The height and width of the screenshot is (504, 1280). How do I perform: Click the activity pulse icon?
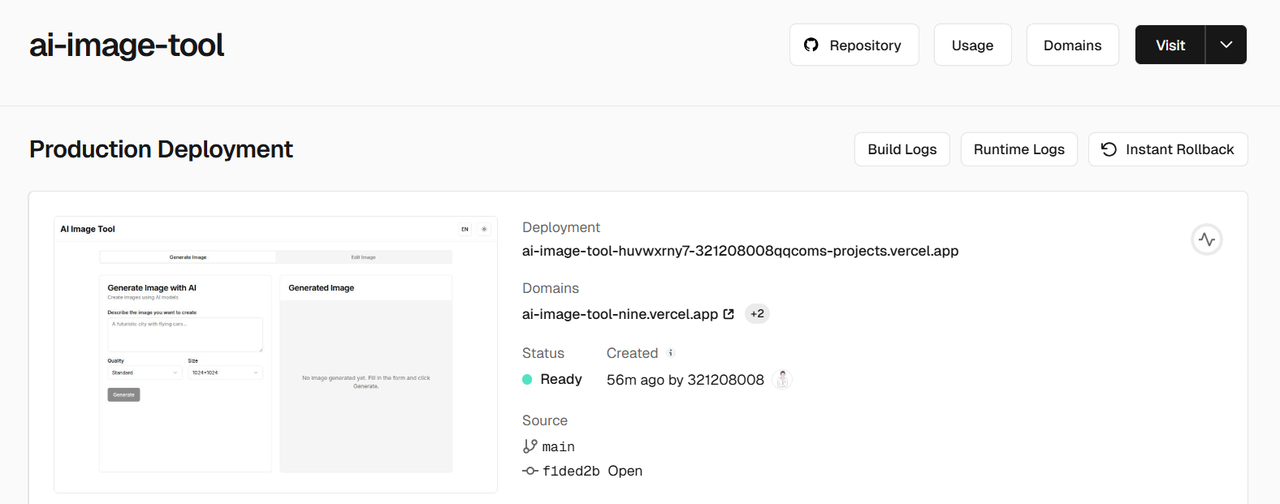click(x=1207, y=240)
